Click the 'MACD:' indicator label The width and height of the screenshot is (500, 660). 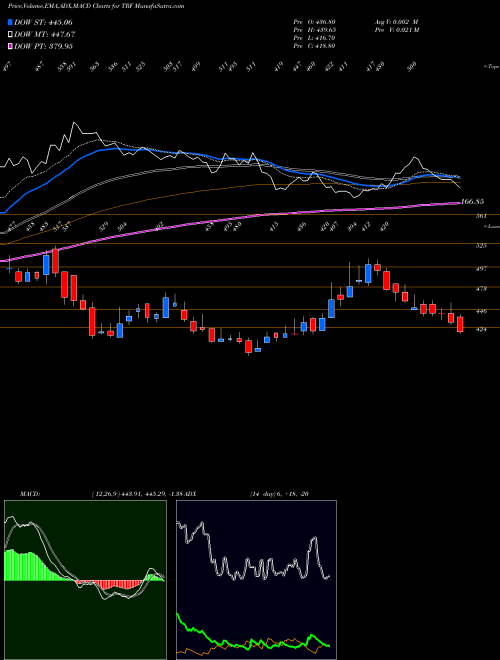(29, 493)
